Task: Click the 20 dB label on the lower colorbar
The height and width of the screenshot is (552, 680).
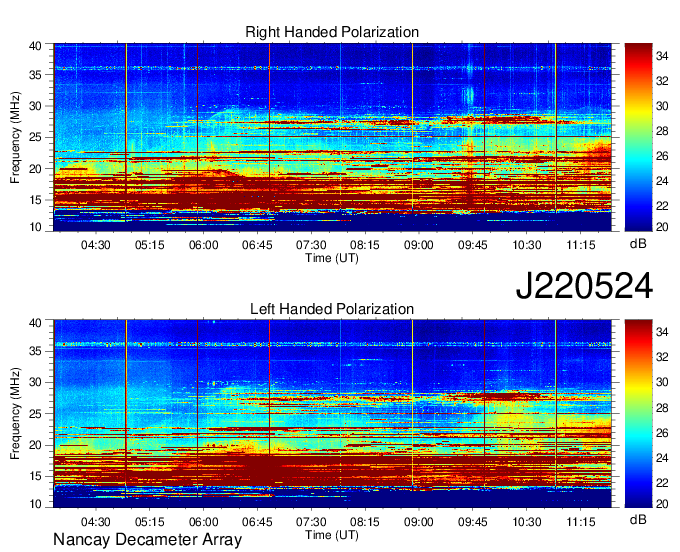Action: pos(662,503)
